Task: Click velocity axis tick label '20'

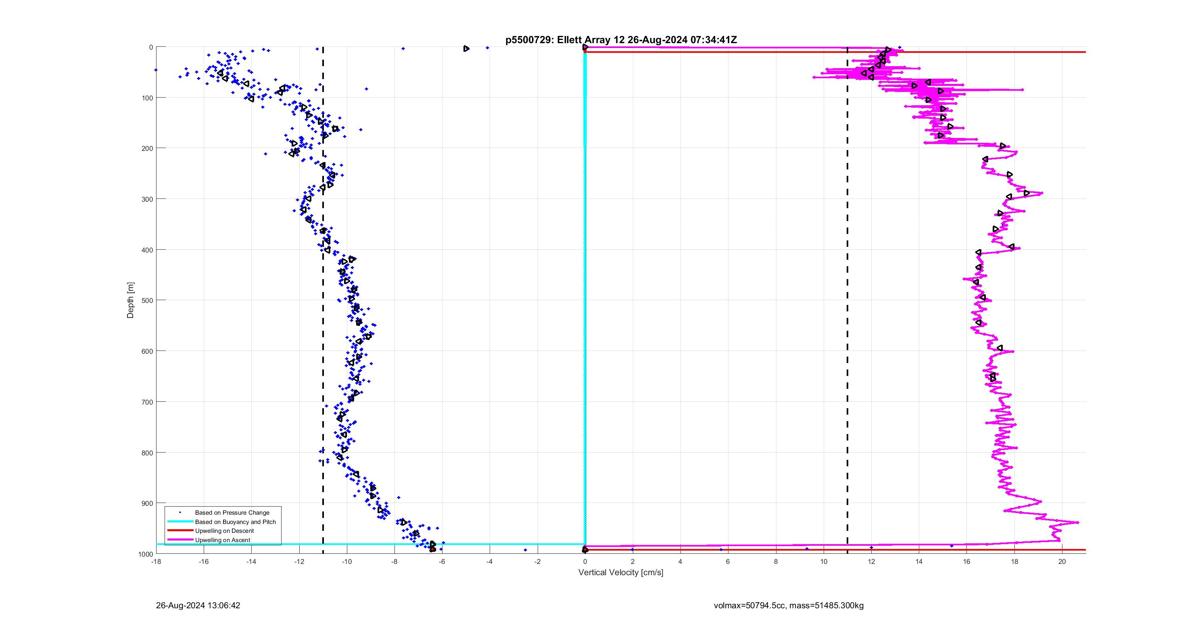Action: tap(1062, 562)
